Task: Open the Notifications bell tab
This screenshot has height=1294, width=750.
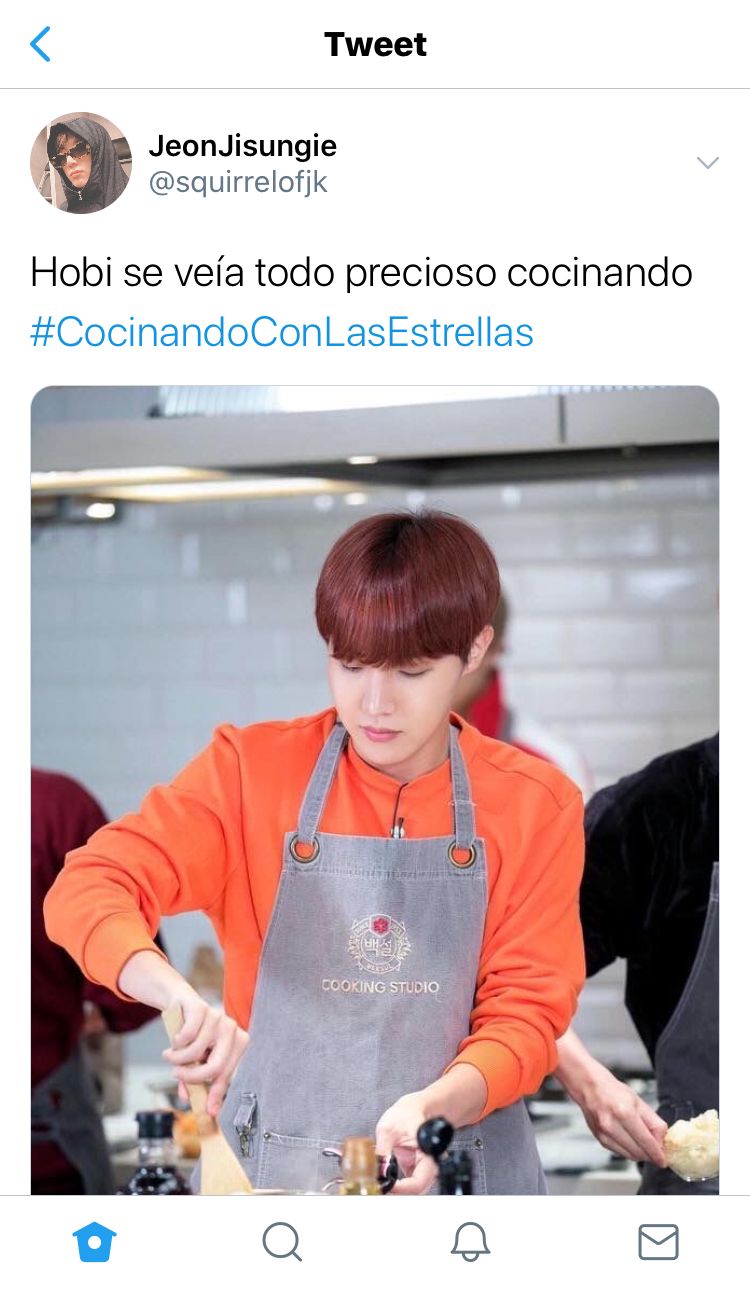Action: point(470,1242)
